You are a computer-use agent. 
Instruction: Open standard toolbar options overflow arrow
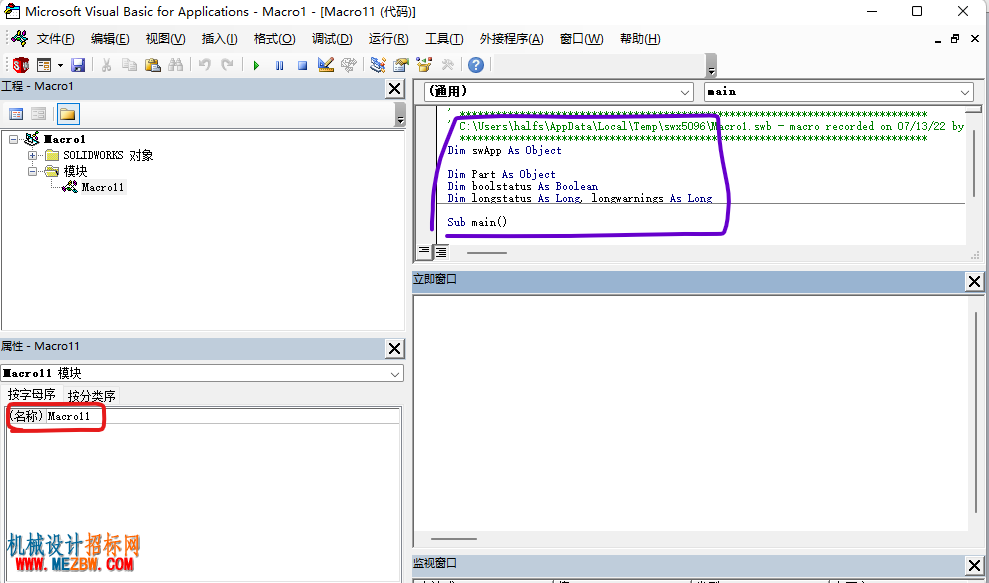pos(711,65)
